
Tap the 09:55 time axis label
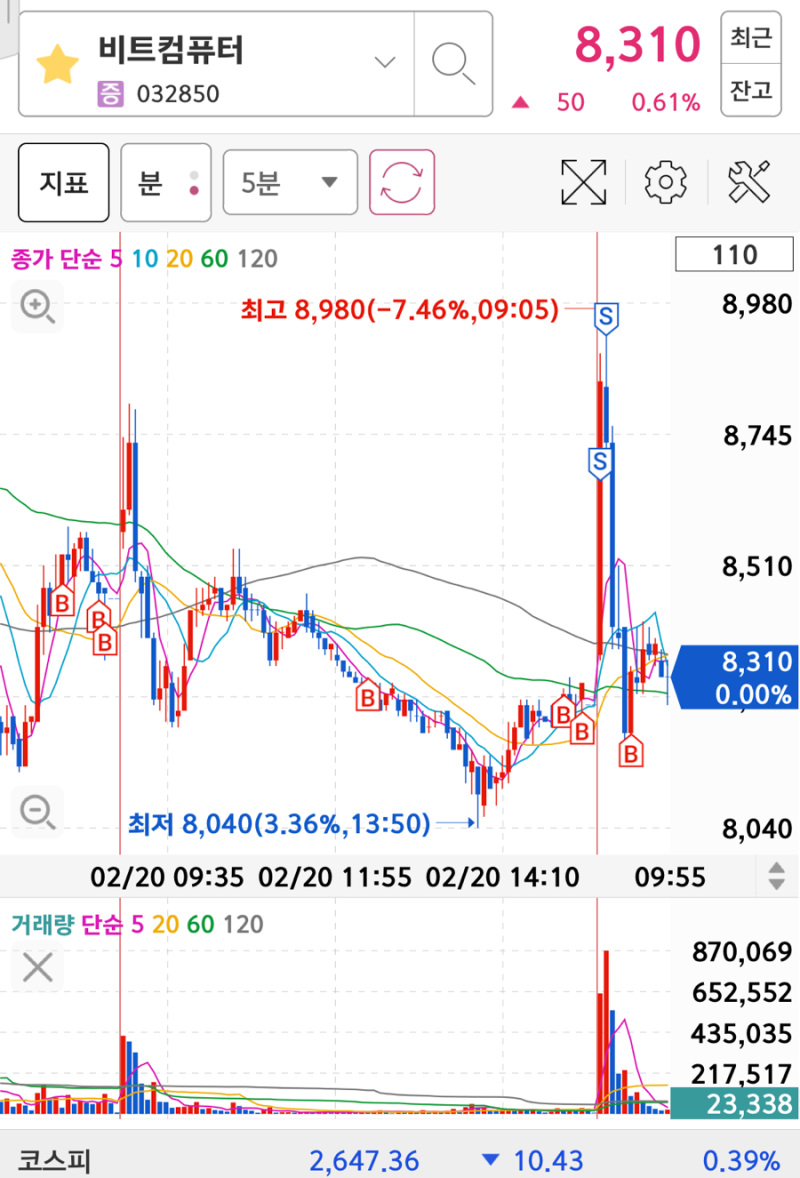pos(670,877)
